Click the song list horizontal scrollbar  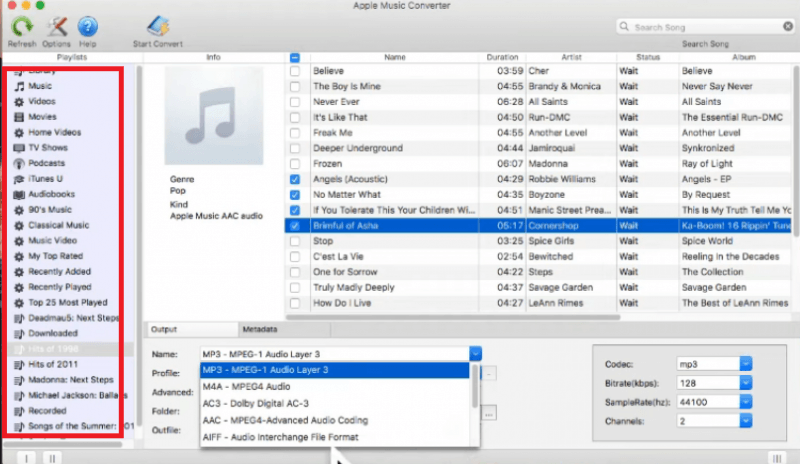pos(453,317)
